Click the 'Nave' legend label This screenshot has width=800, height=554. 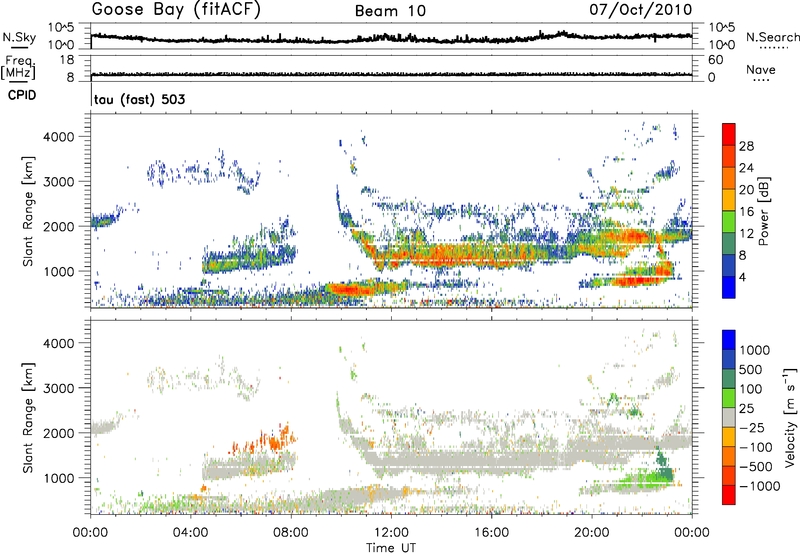[761, 69]
